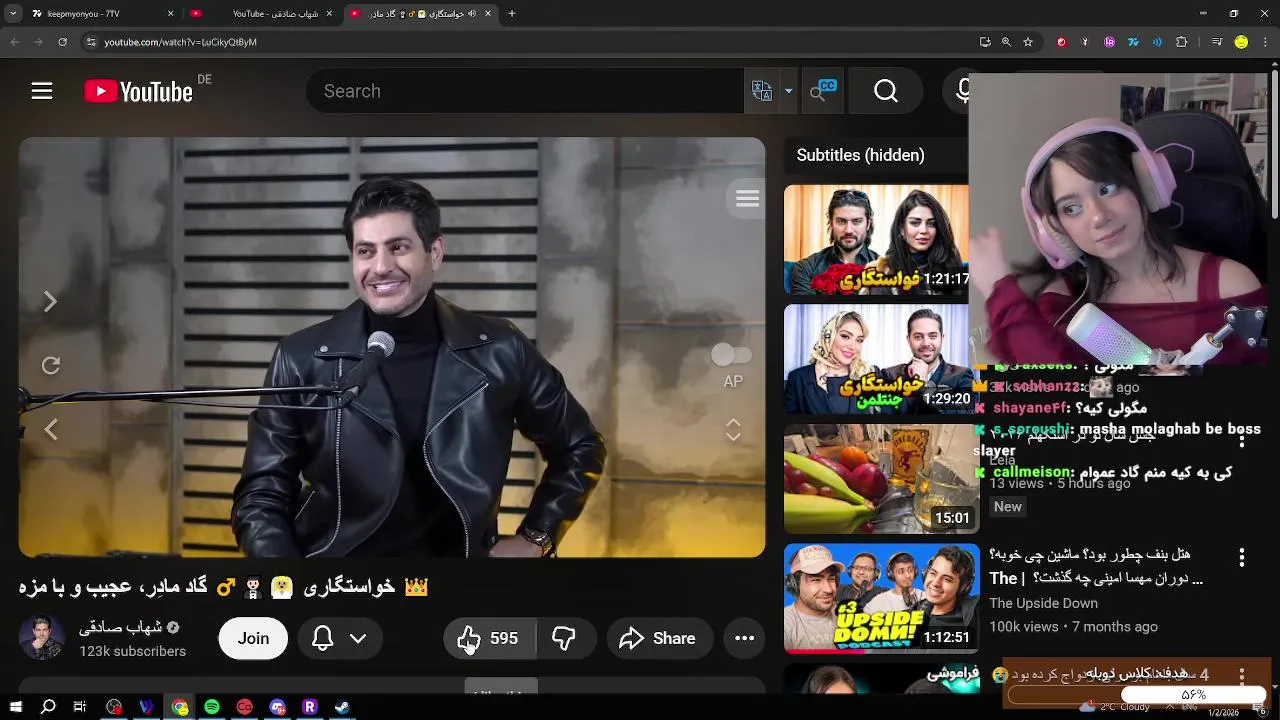Click Chrome icon on the taskbar
The height and width of the screenshot is (720, 1280).
click(x=180, y=707)
